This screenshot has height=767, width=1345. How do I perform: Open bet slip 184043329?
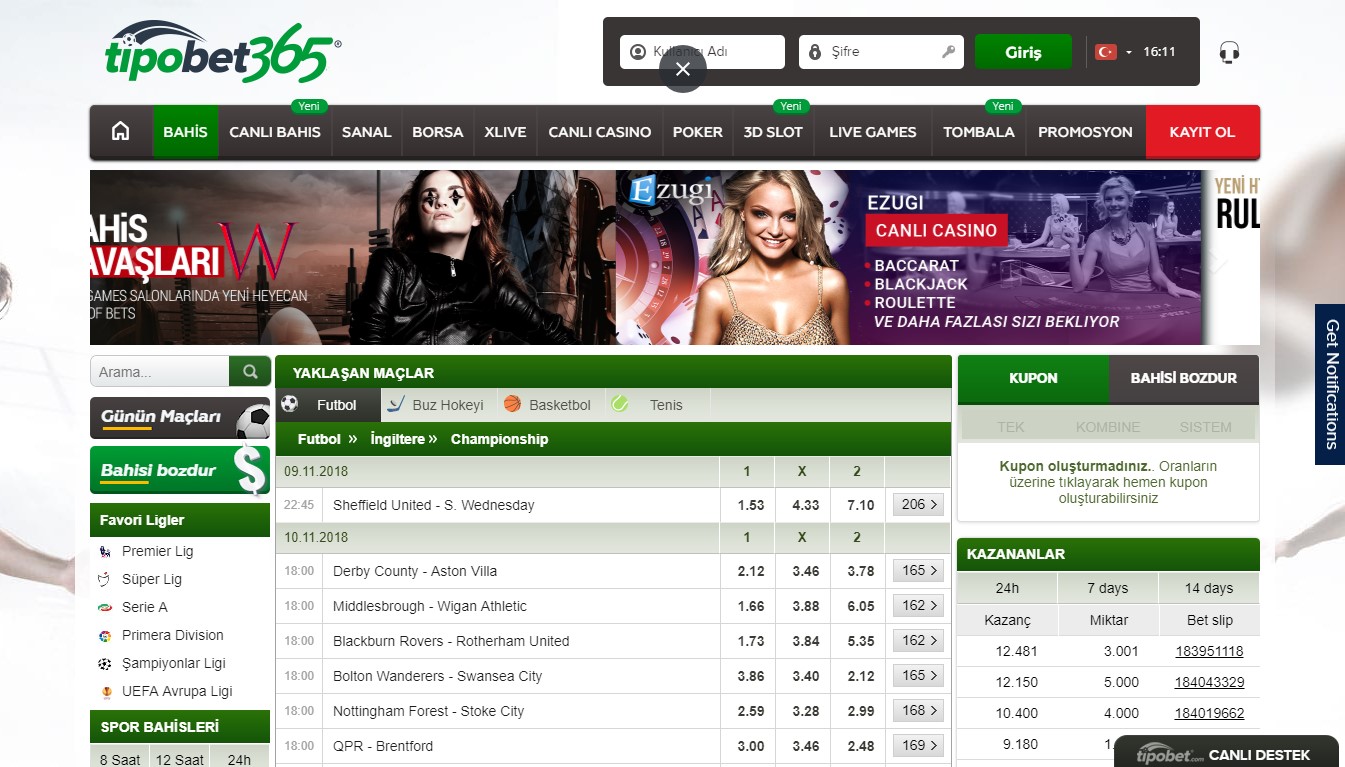tap(1209, 682)
